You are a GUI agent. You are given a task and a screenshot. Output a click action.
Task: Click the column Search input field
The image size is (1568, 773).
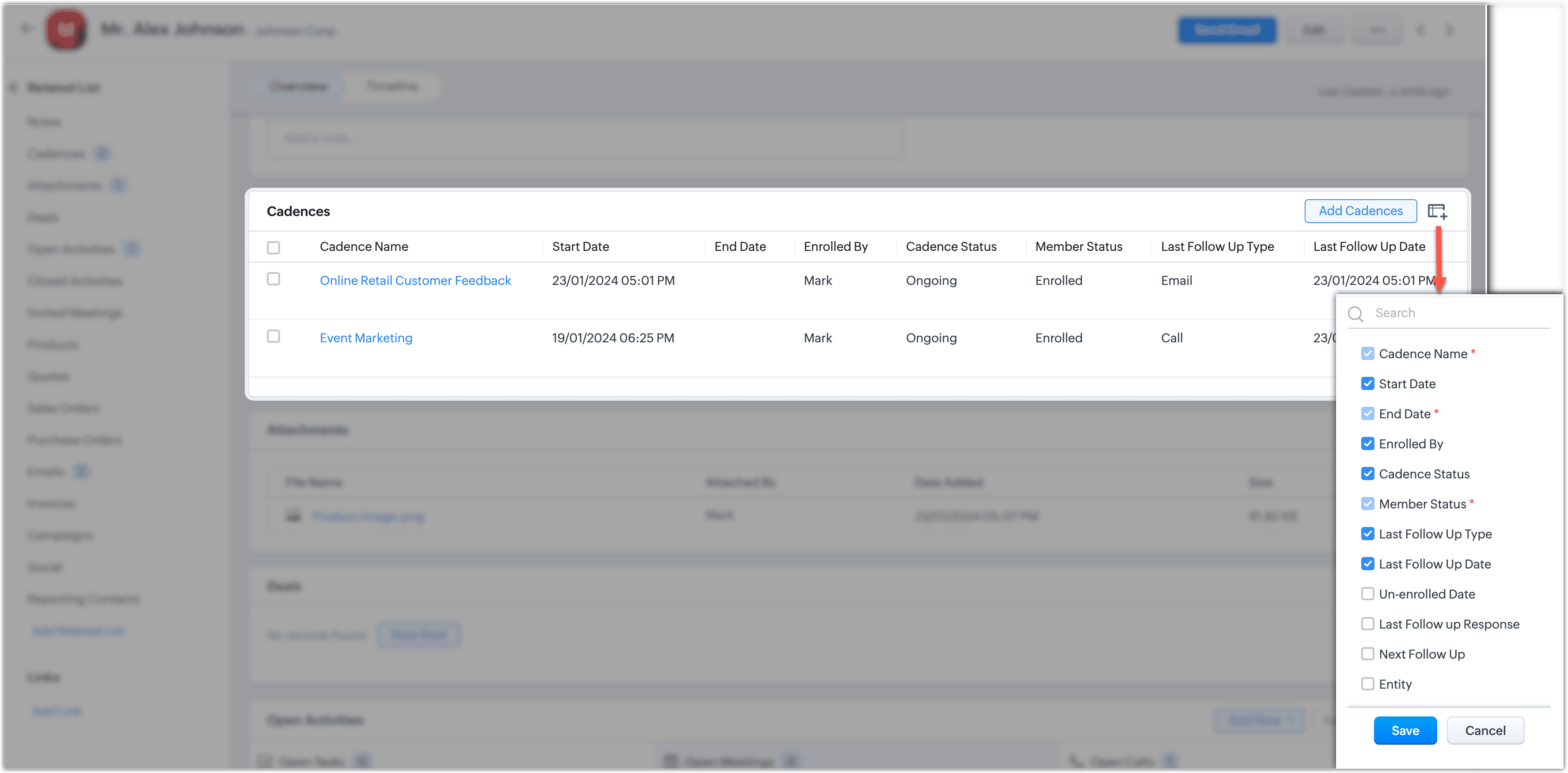coord(1455,313)
